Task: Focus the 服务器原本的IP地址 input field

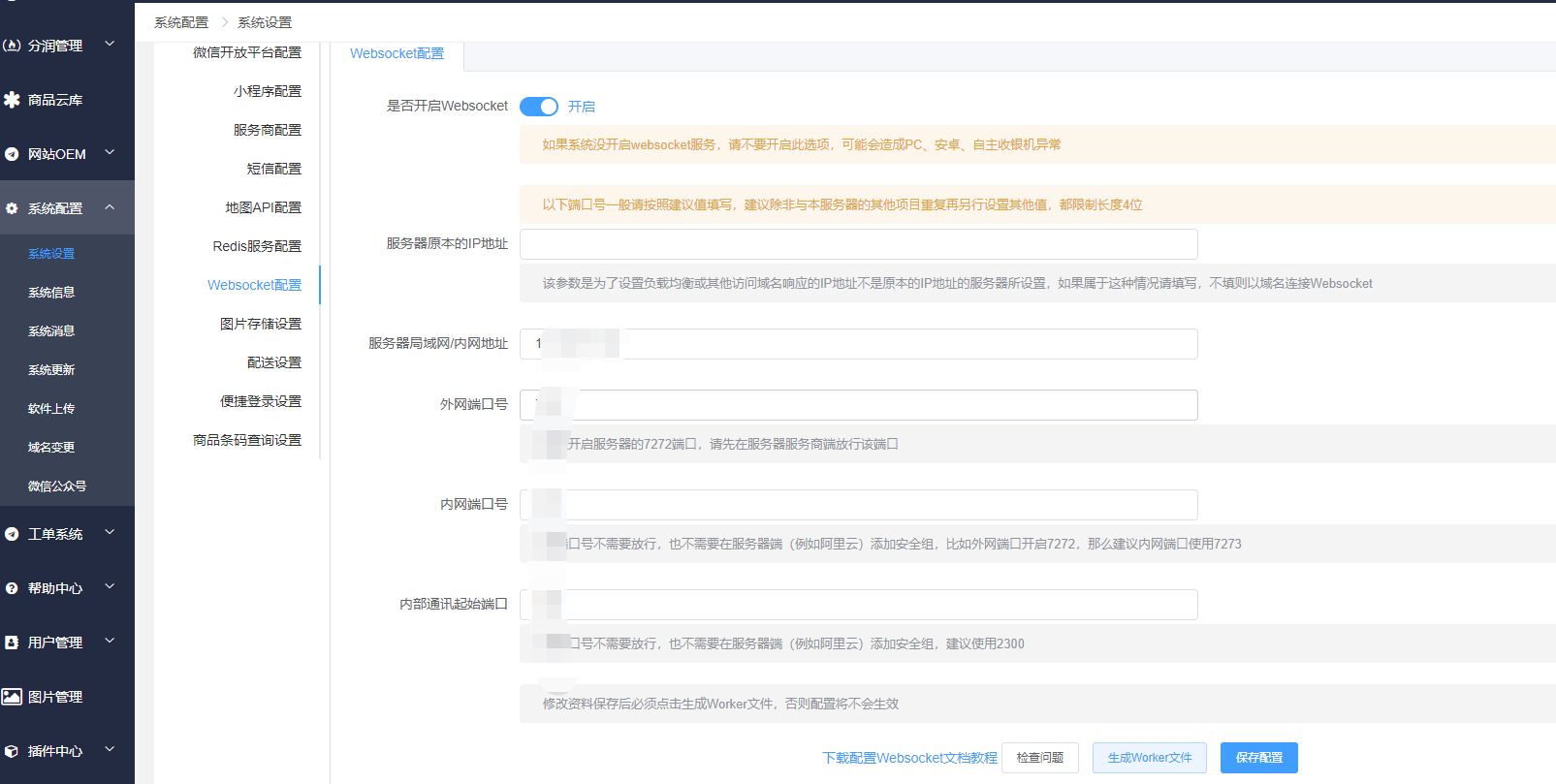Action: [858, 244]
